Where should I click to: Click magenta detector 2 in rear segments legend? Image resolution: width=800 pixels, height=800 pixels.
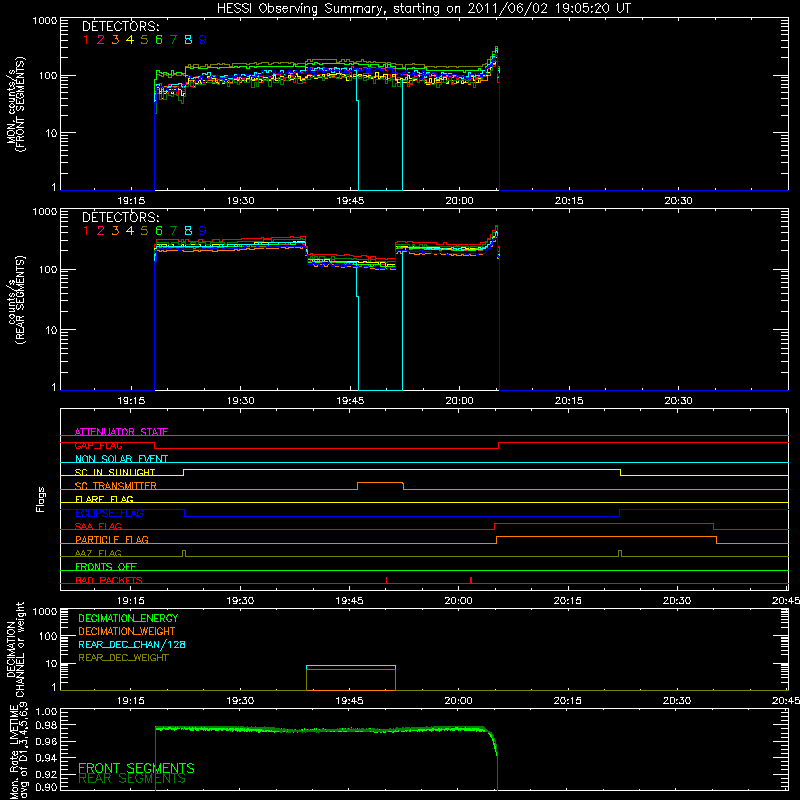coord(101,231)
